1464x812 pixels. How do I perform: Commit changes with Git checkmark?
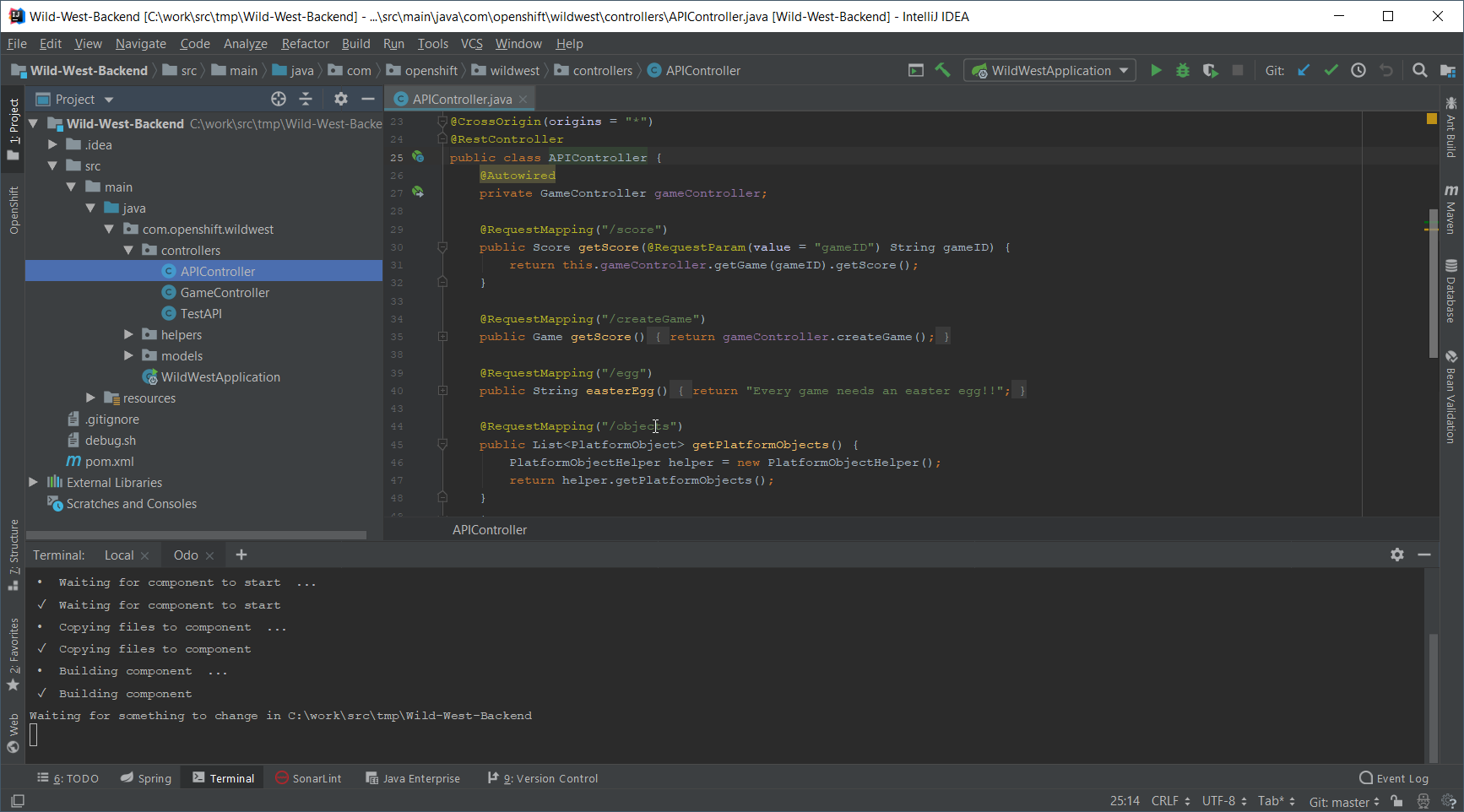pos(1331,71)
